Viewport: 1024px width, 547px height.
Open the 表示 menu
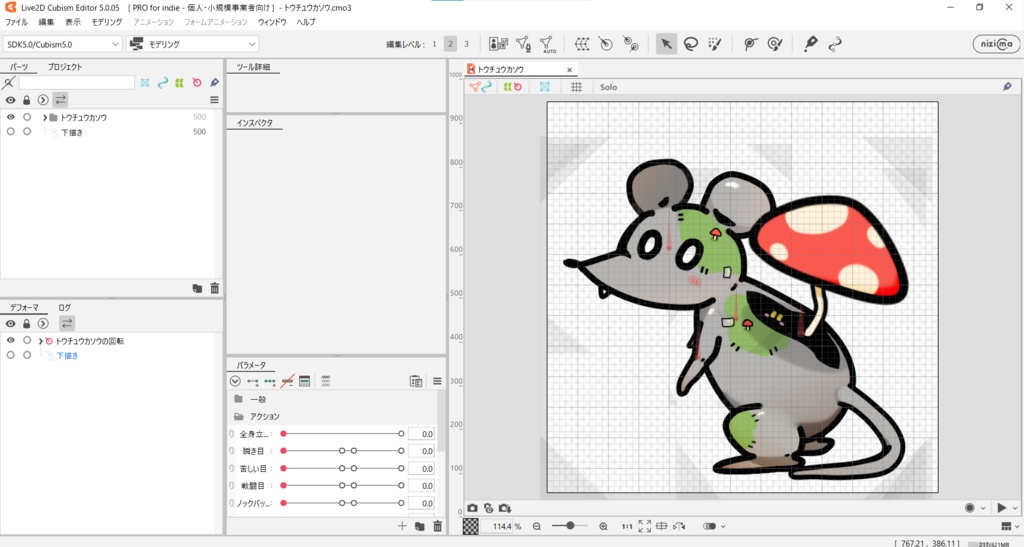click(73, 22)
